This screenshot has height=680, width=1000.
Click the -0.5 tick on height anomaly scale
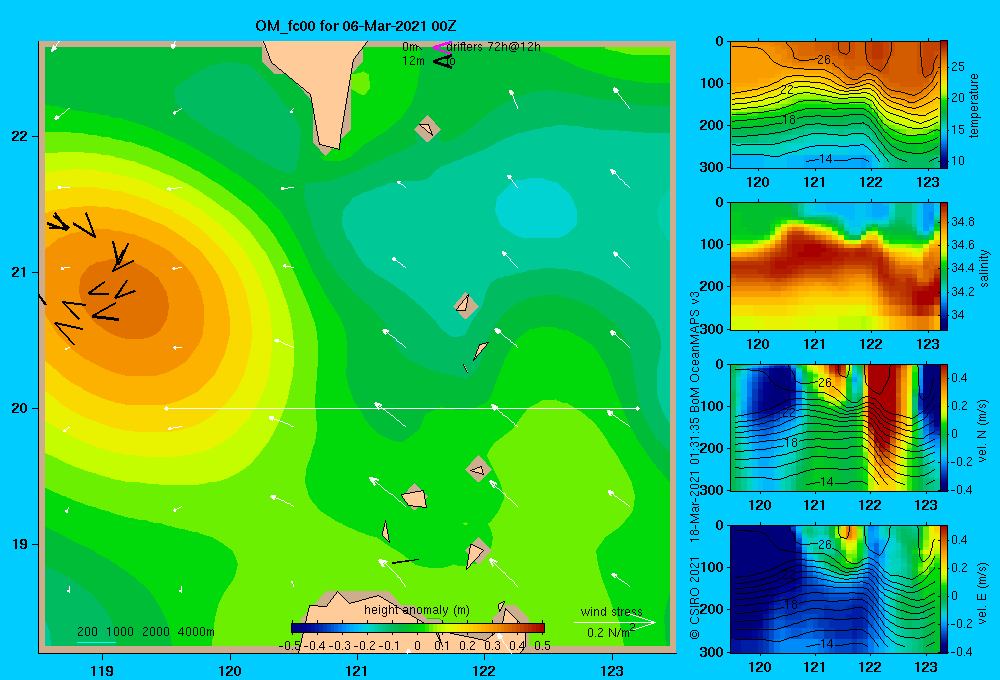point(290,645)
